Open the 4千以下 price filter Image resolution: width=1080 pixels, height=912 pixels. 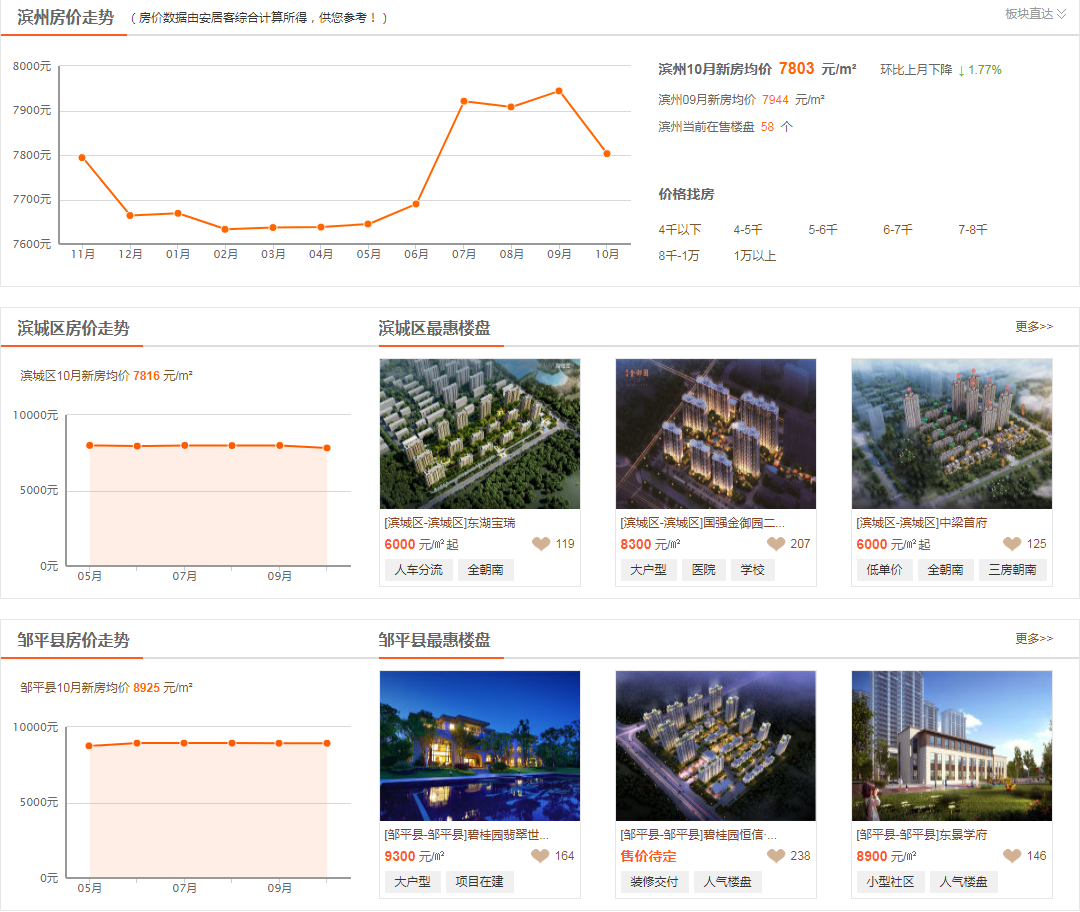pyautogui.click(x=680, y=230)
